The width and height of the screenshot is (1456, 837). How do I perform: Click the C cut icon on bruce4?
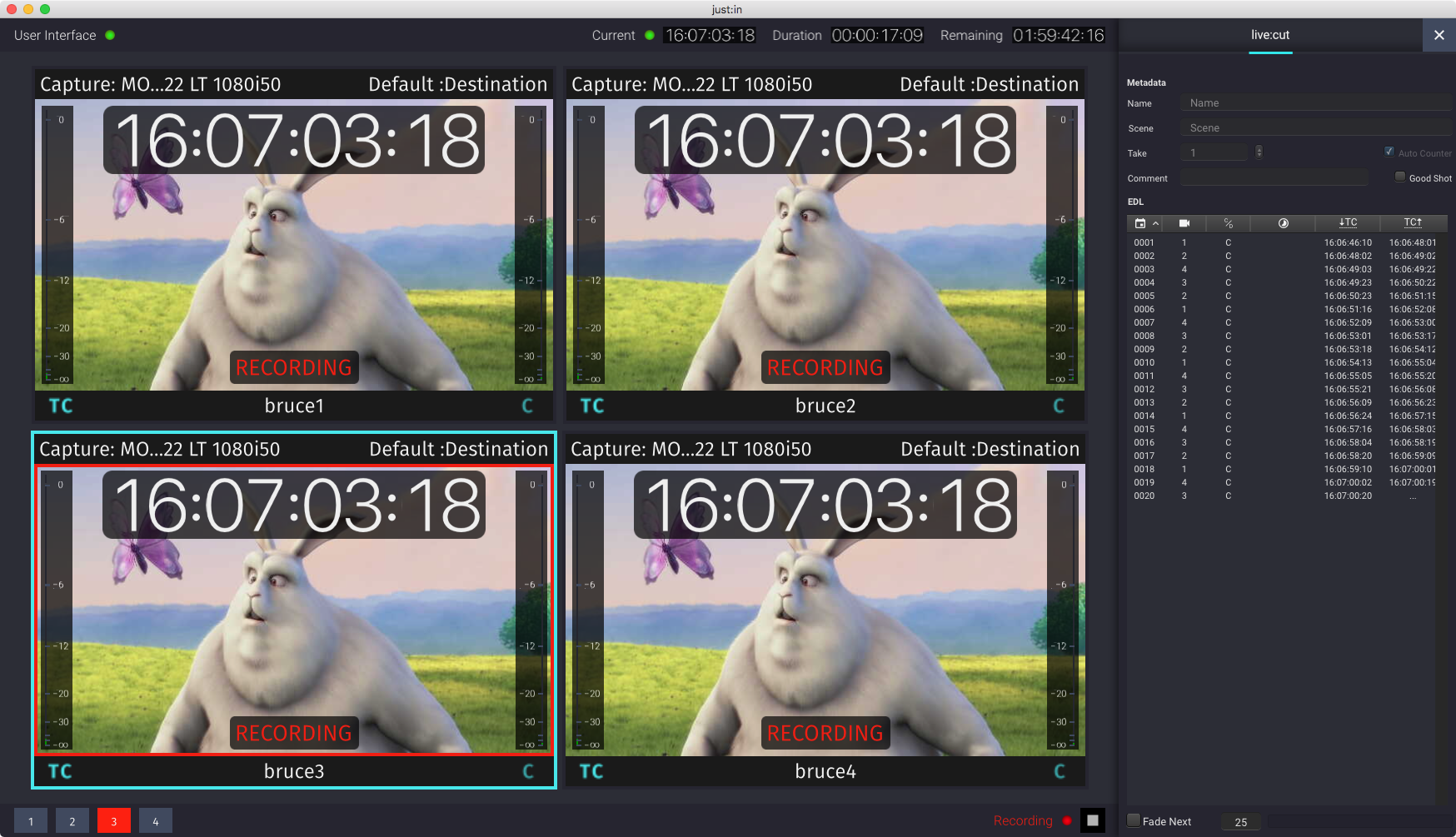coord(1060,771)
